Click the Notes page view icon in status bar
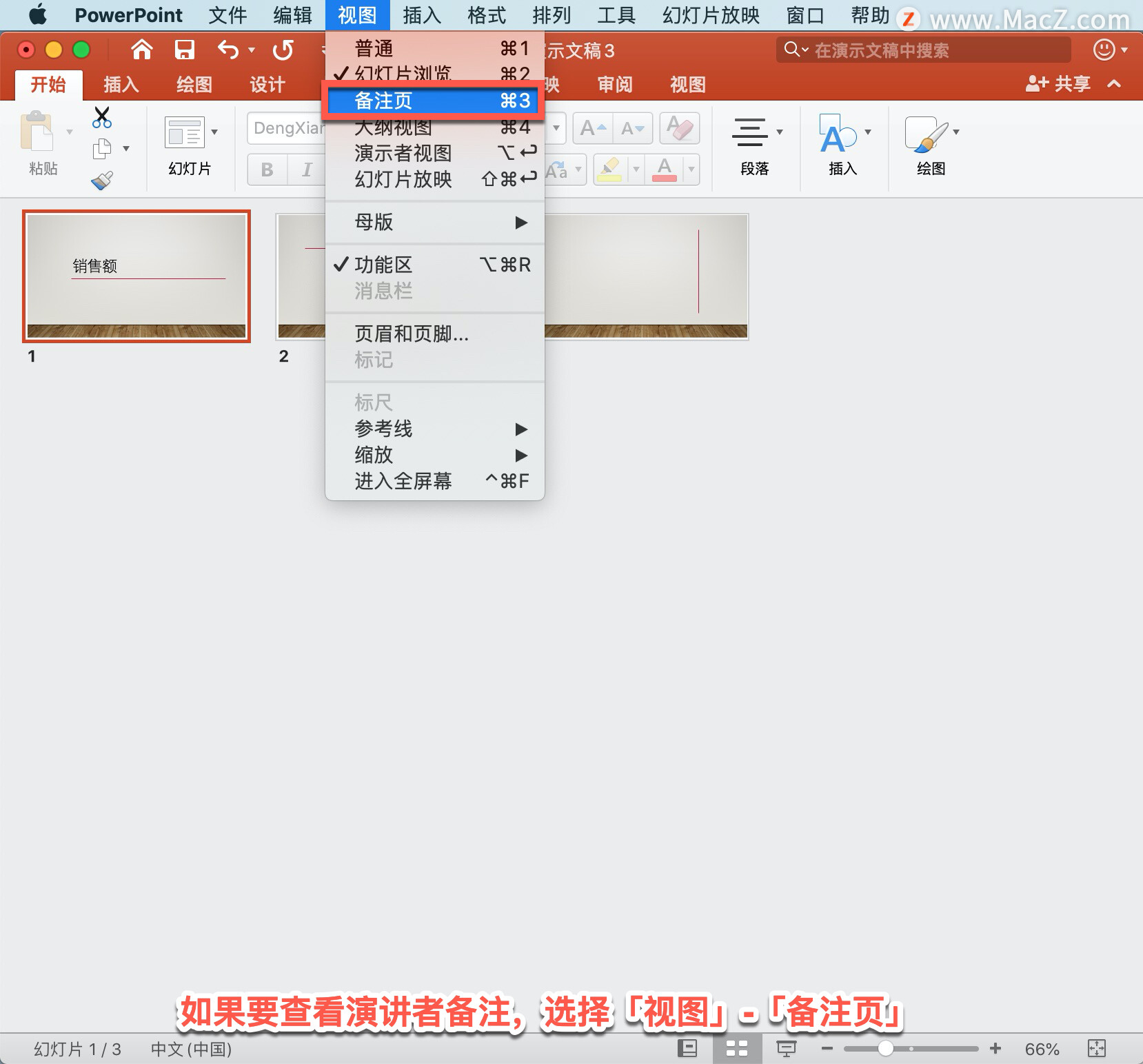 tap(687, 1049)
